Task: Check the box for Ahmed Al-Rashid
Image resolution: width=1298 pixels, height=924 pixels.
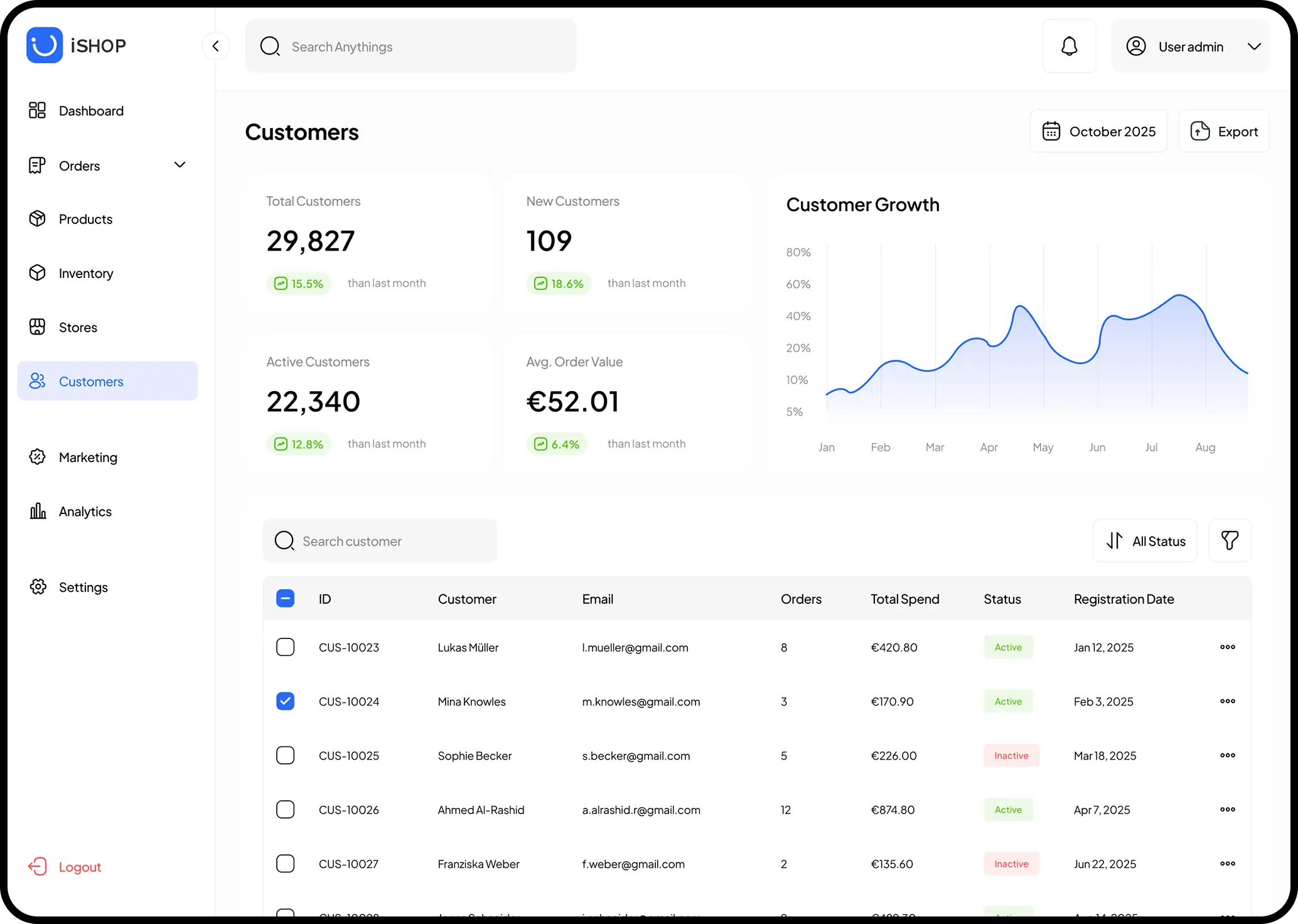Action: click(x=285, y=810)
